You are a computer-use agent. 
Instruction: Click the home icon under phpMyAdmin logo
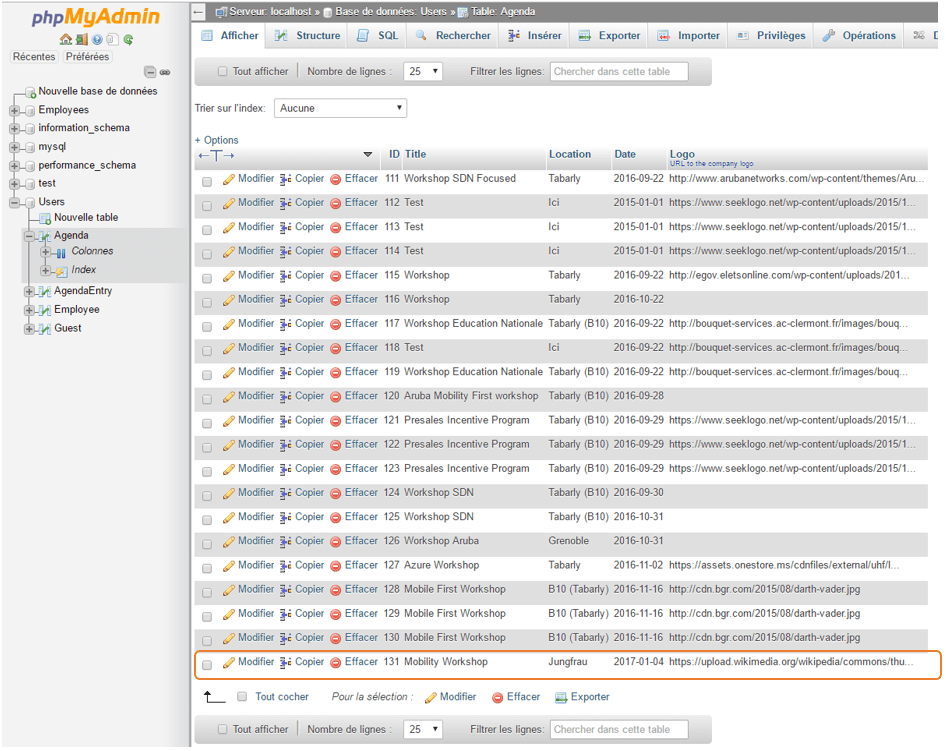pyautogui.click(x=66, y=40)
